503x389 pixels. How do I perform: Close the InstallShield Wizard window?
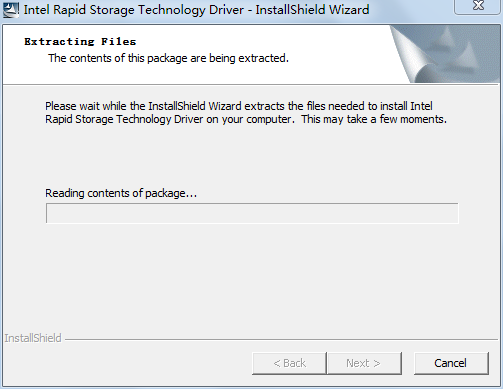[478, 6]
